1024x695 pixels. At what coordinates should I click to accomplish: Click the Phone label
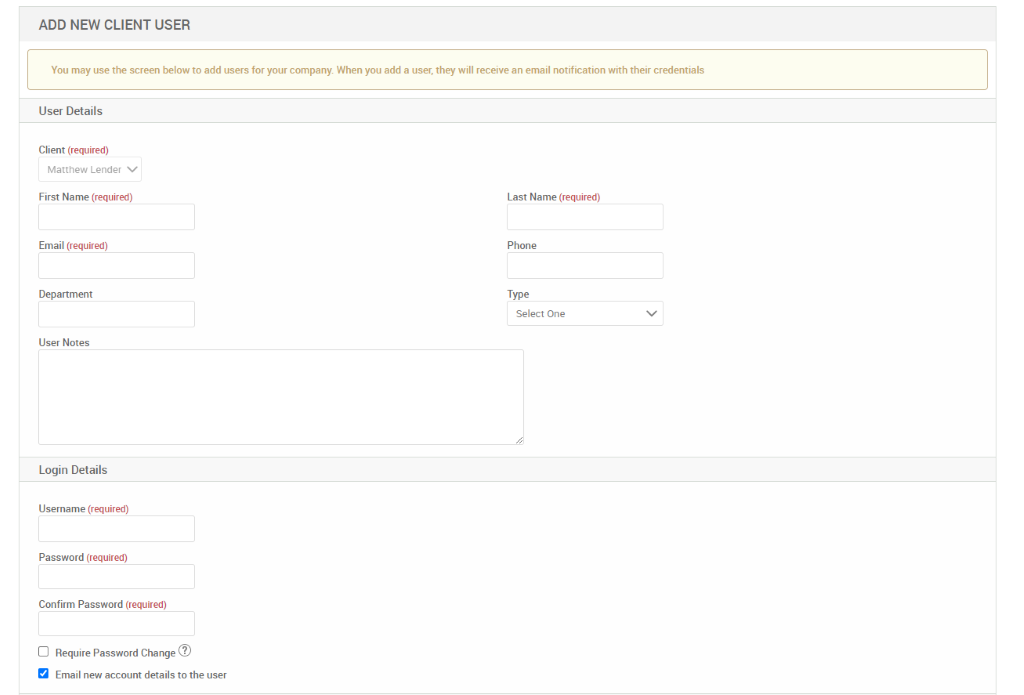click(522, 246)
